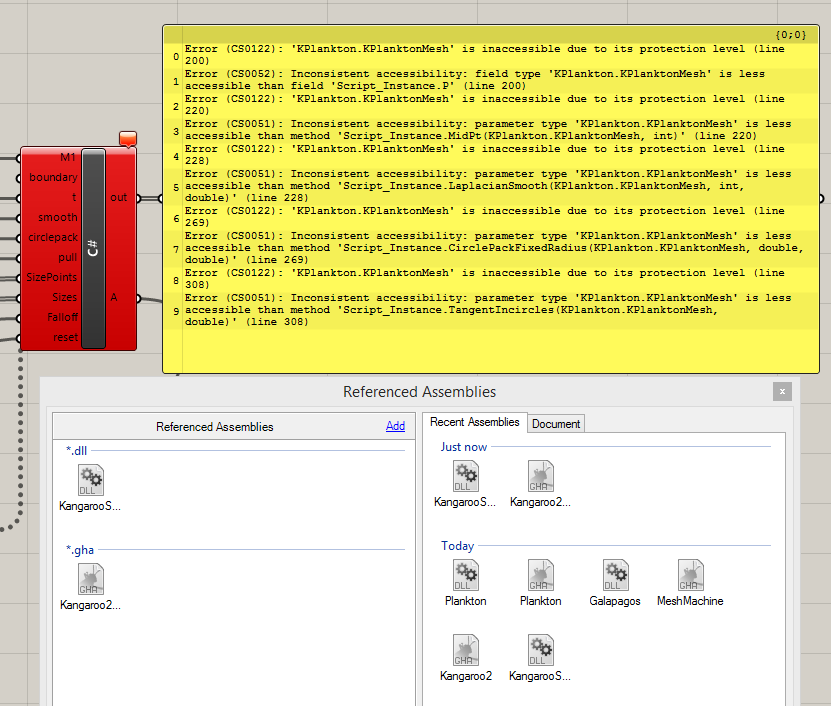Image resolution: width=831 pixels, height=706 pixels.
Task: Click the yellow panel's left input grip
Action: tap(161, 198)
